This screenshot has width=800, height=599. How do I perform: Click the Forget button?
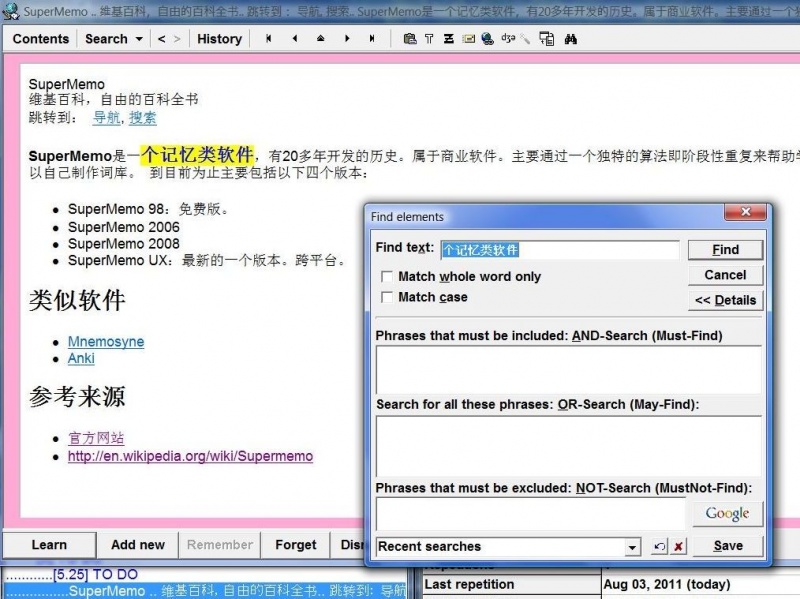pyautogui.click(x=296, y=545)
